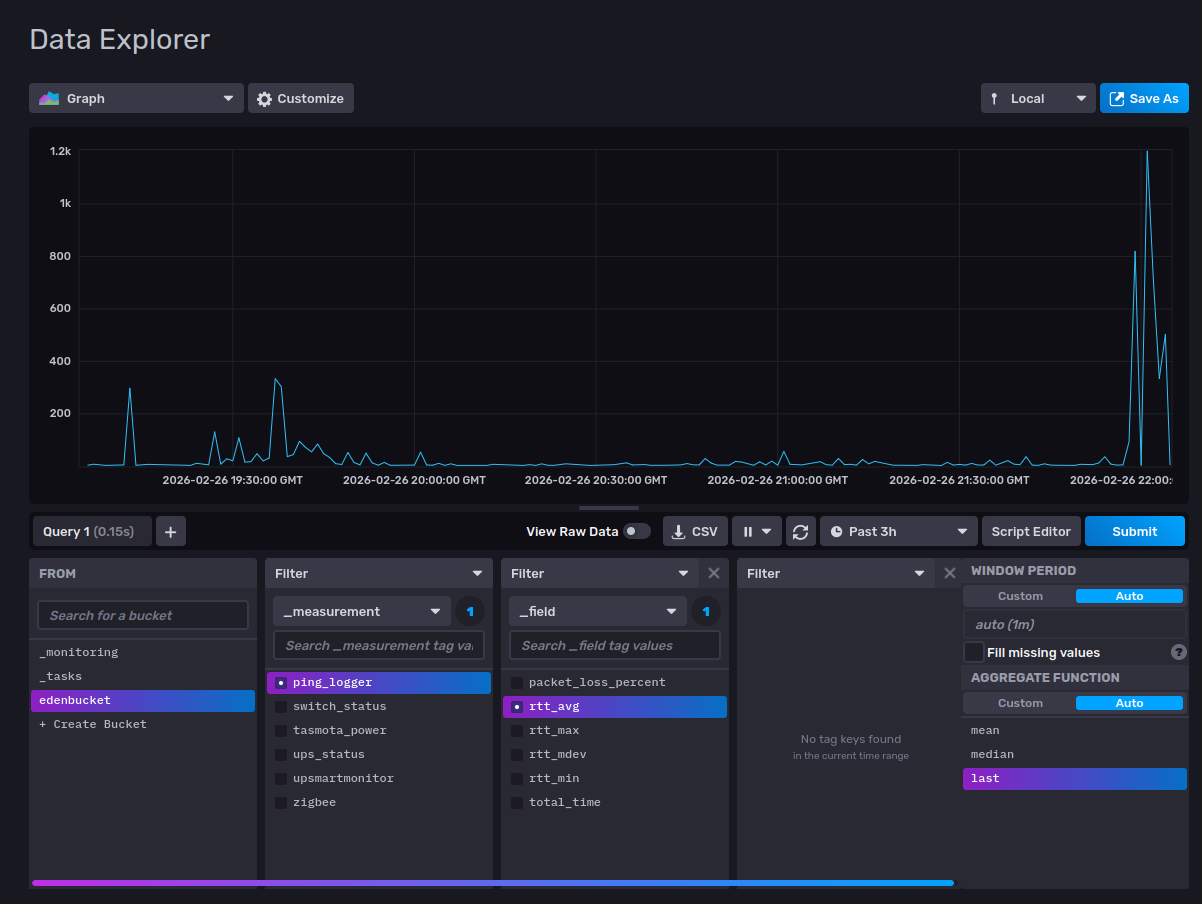1202x904 pixels.
Task: Remove the _field filter with X icon
Action: pos(713,573)
